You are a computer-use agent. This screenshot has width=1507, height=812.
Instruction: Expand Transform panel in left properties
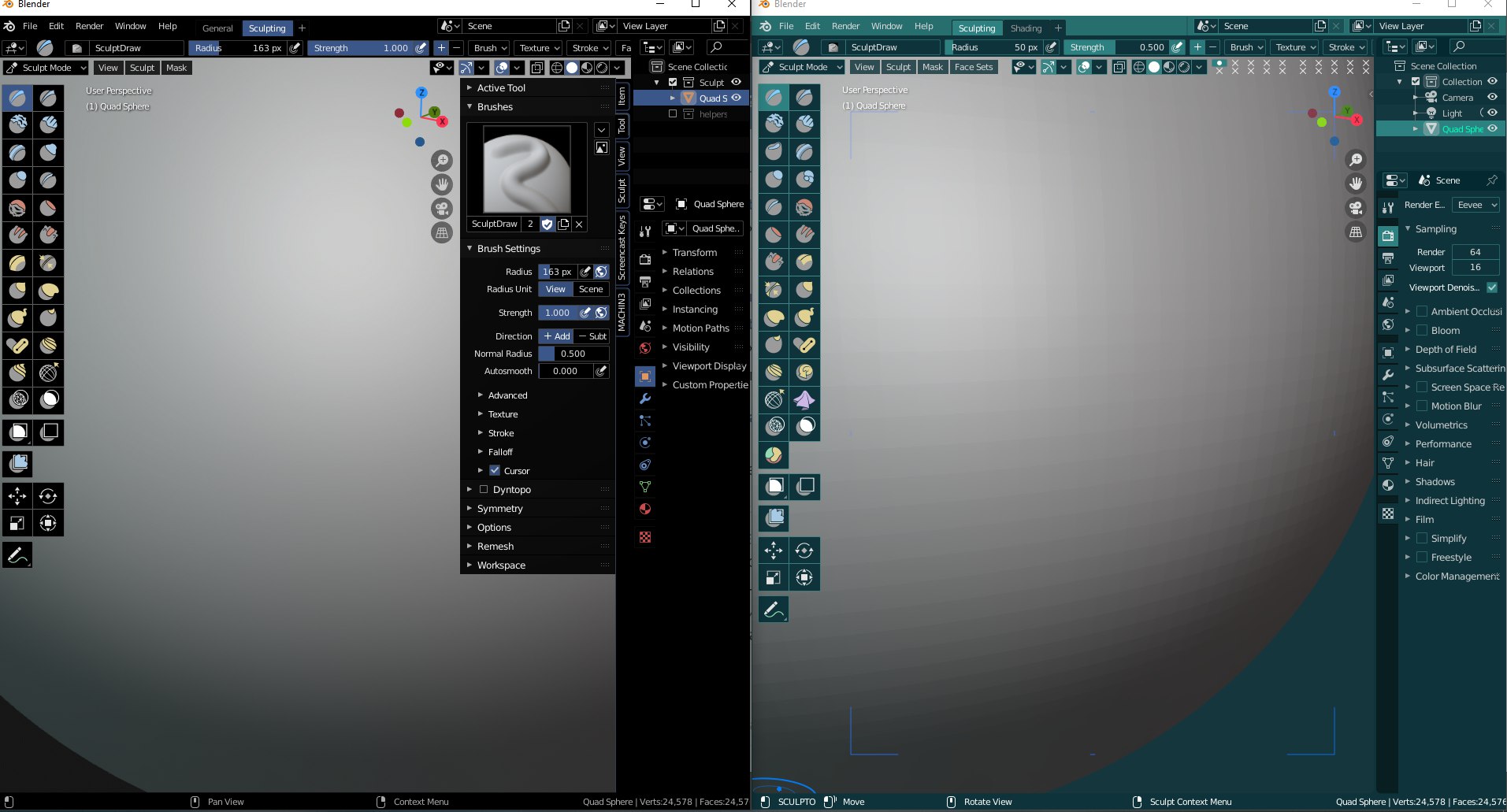694,253
